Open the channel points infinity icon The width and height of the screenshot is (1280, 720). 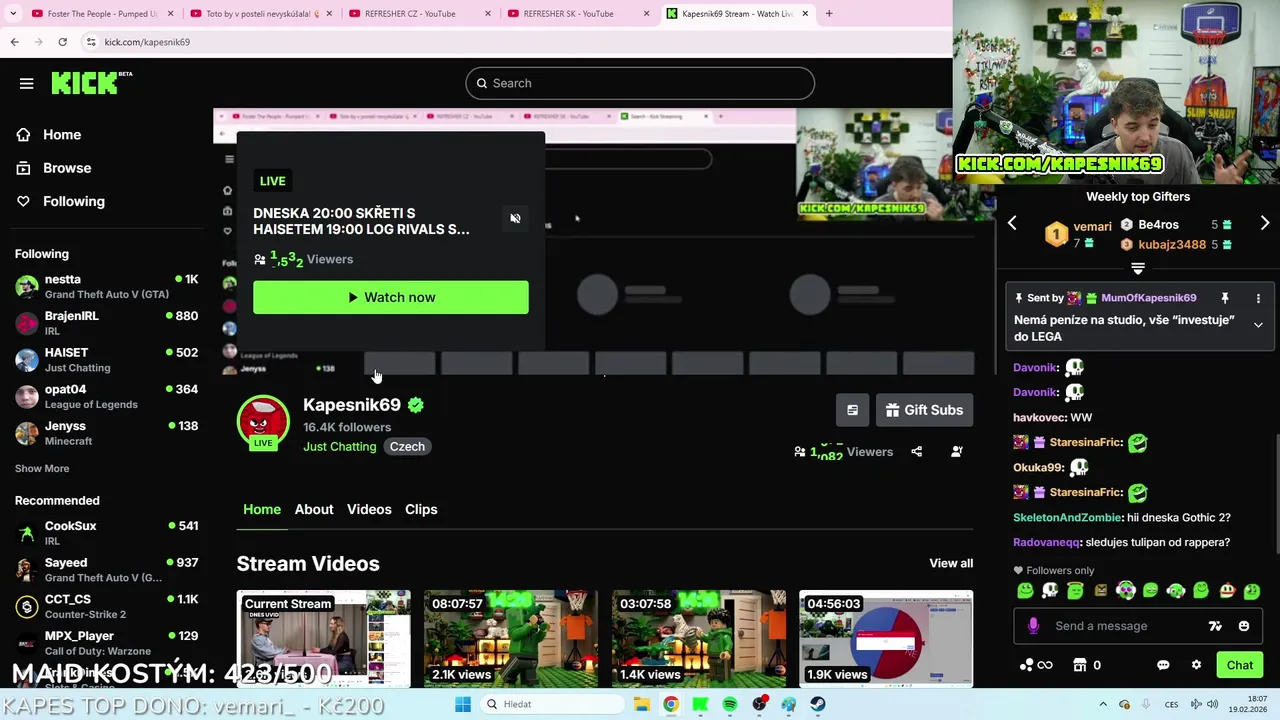tap(1035, 665)
